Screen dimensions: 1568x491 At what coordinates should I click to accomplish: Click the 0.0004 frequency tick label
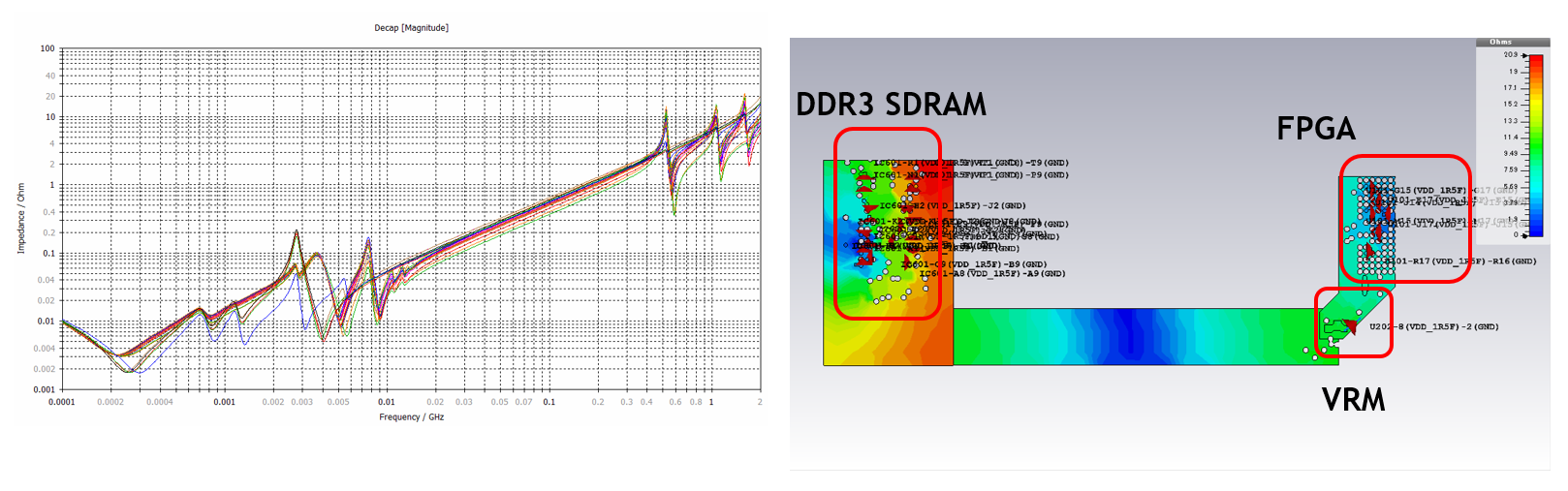coord(160,402)
